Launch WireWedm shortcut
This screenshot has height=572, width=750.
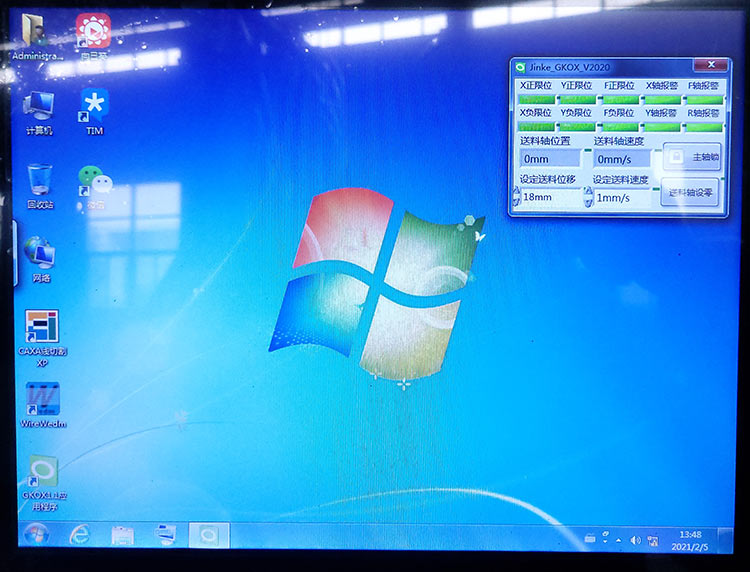click(43, 405)
